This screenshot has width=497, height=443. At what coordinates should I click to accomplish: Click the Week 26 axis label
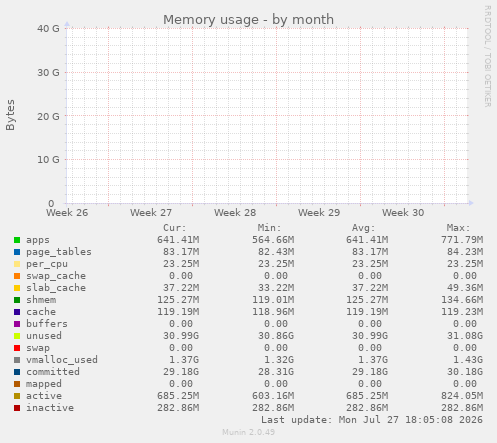(67, 213)
